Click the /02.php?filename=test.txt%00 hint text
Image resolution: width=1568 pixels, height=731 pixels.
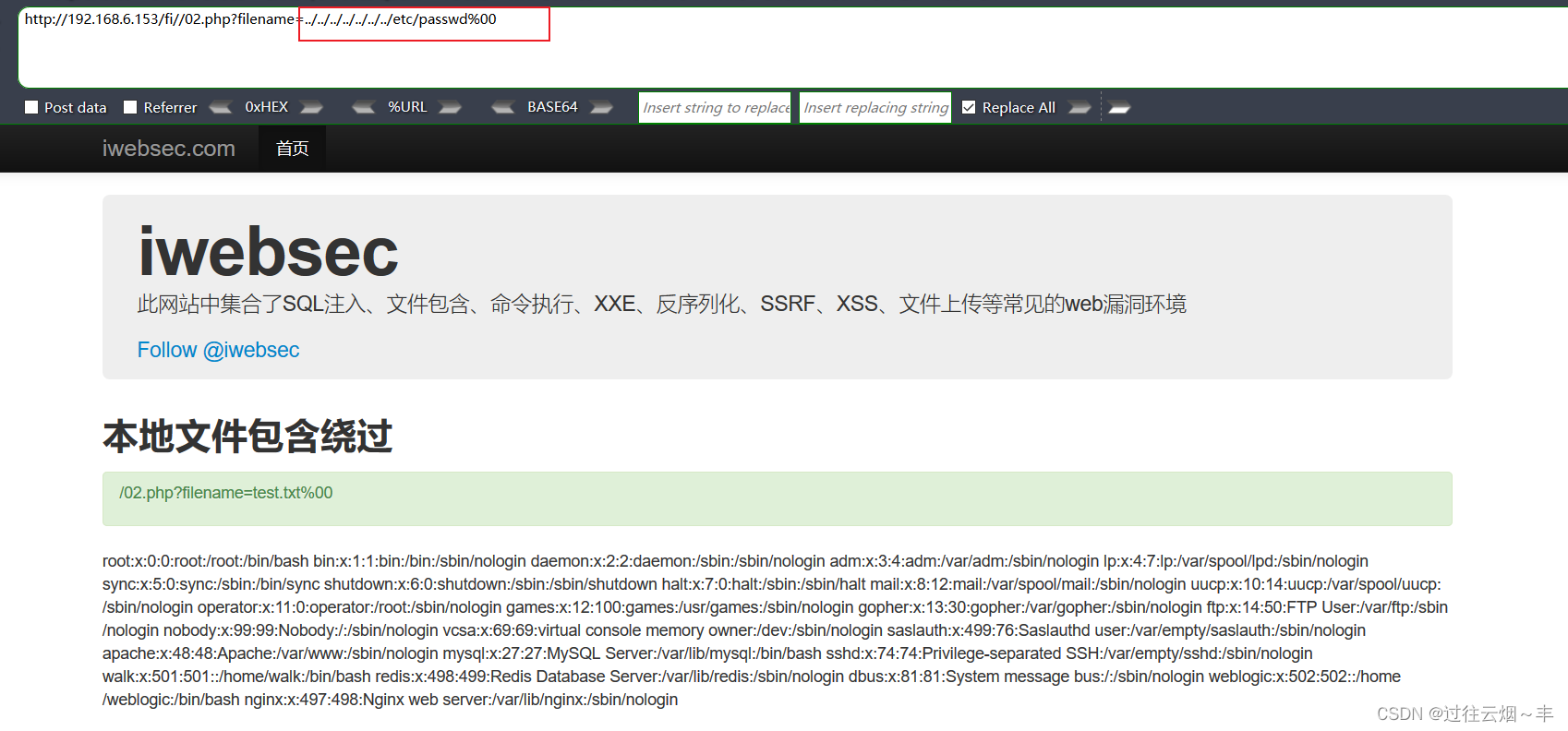click(226, 493)
